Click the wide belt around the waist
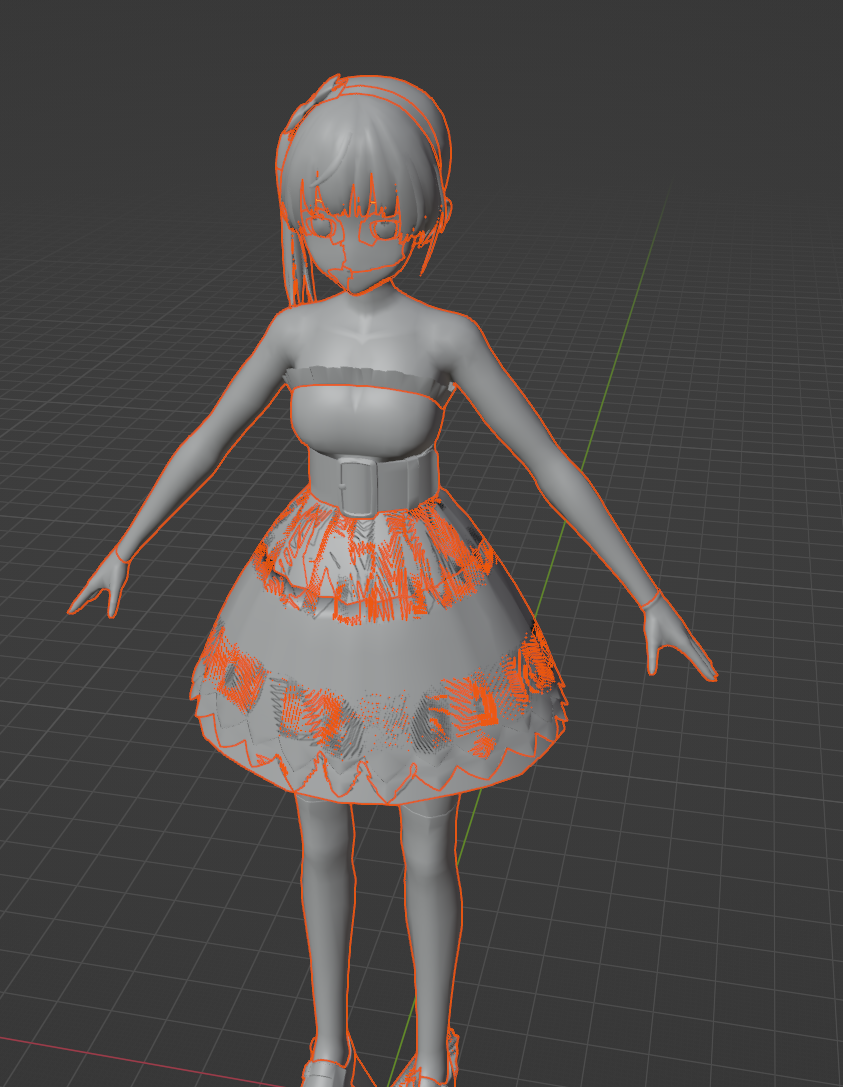Image resolution: width=843 pixels, height=1087 pixels. point(372,480)
